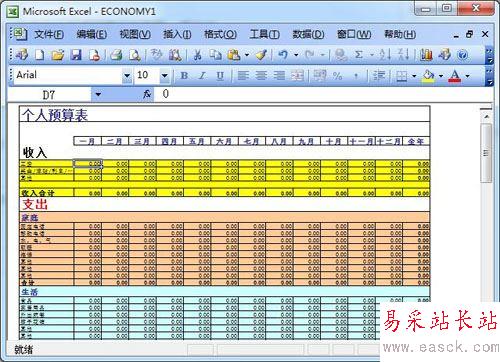
Task: Open the 工具(T) menu
Action: (265, 34)
